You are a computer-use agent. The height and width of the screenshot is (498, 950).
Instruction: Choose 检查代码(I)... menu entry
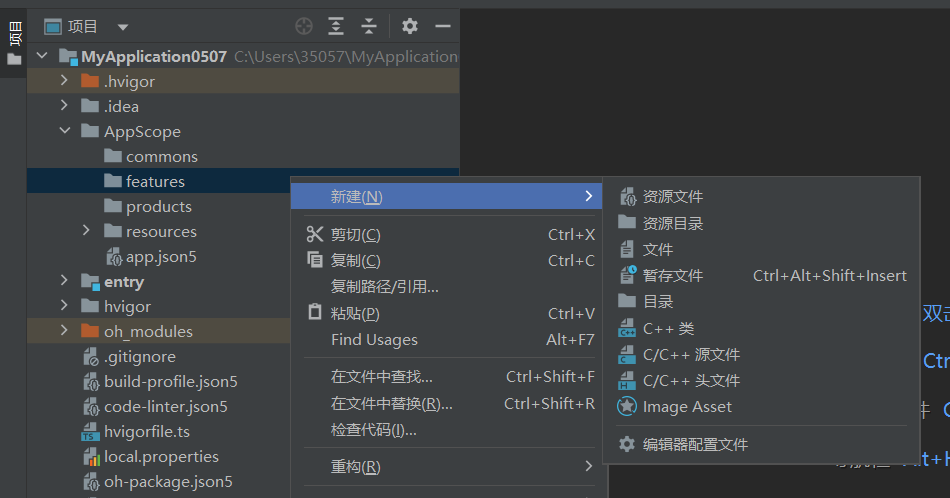coord(449,430)
